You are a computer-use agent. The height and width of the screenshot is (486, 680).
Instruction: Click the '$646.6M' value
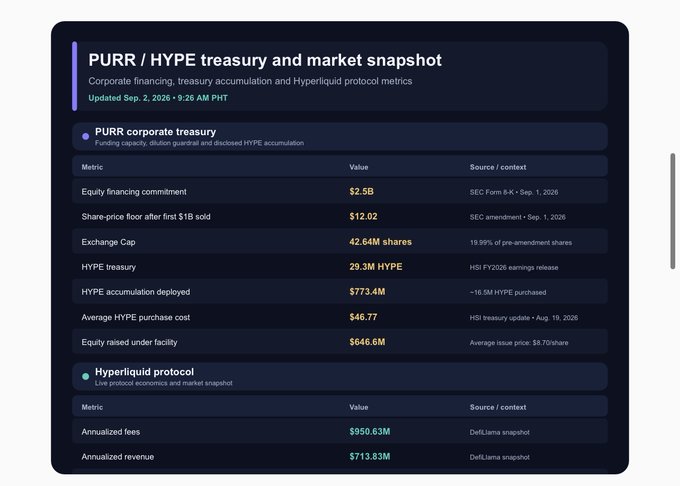[367, 342]
